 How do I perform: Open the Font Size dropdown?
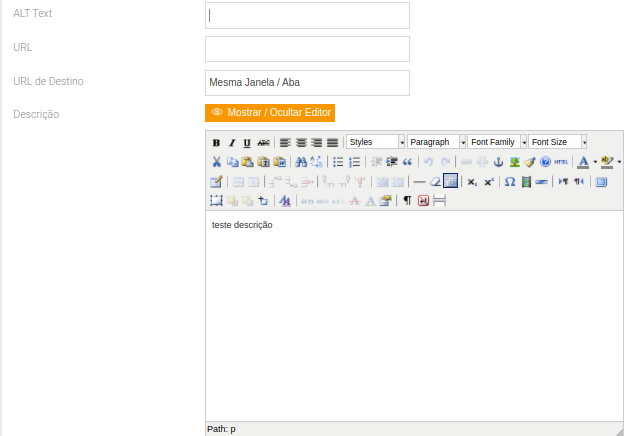[558, 142]
